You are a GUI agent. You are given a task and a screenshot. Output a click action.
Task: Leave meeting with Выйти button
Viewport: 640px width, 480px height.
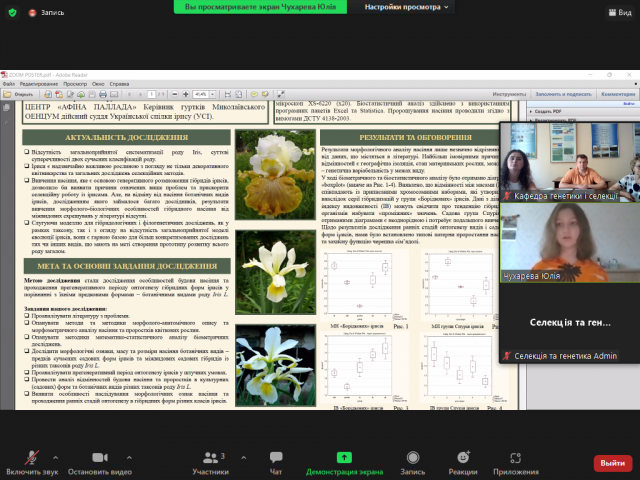pos(613,463)
